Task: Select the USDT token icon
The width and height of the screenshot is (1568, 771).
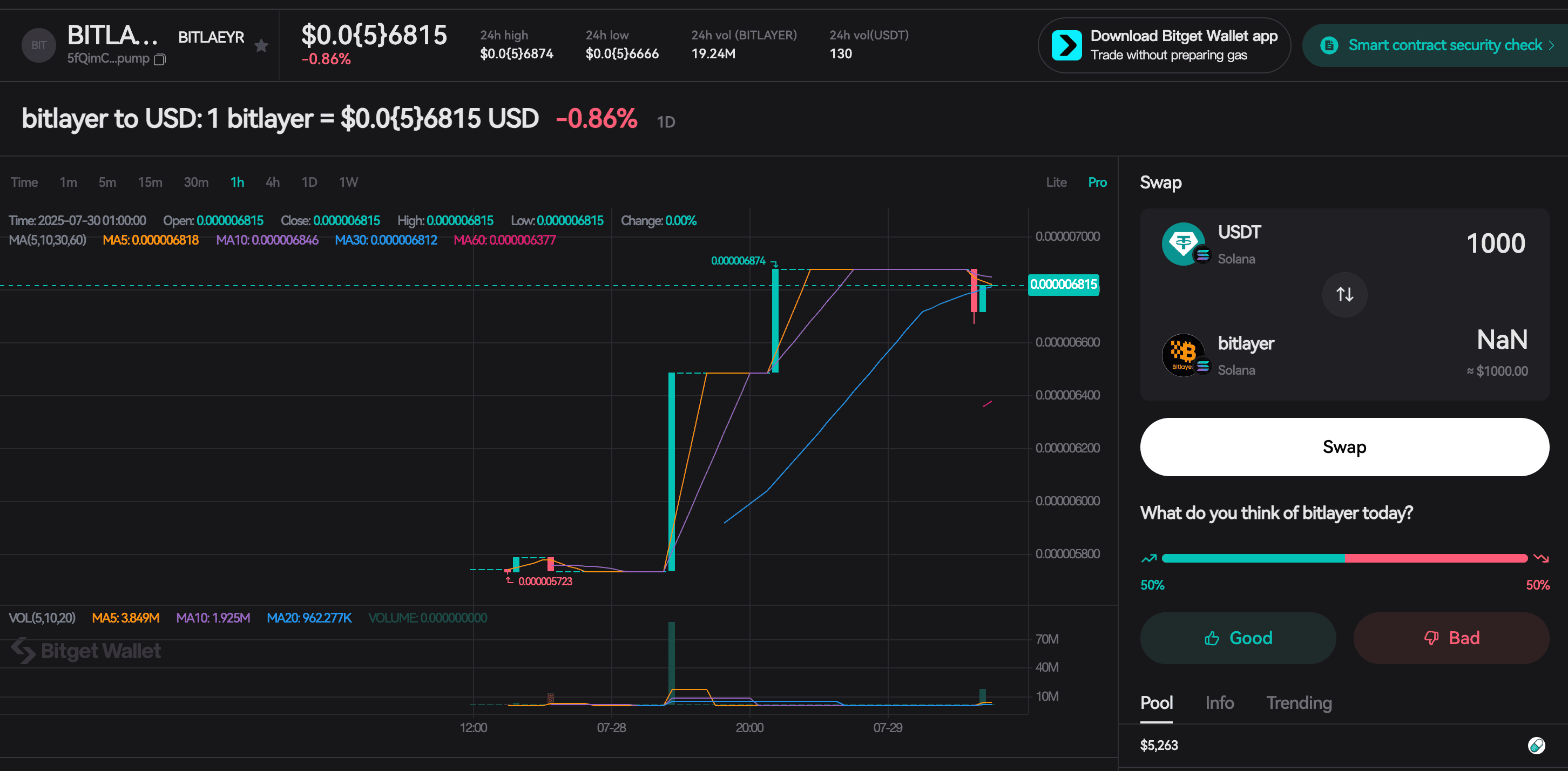Action: tap(1184, 244)
